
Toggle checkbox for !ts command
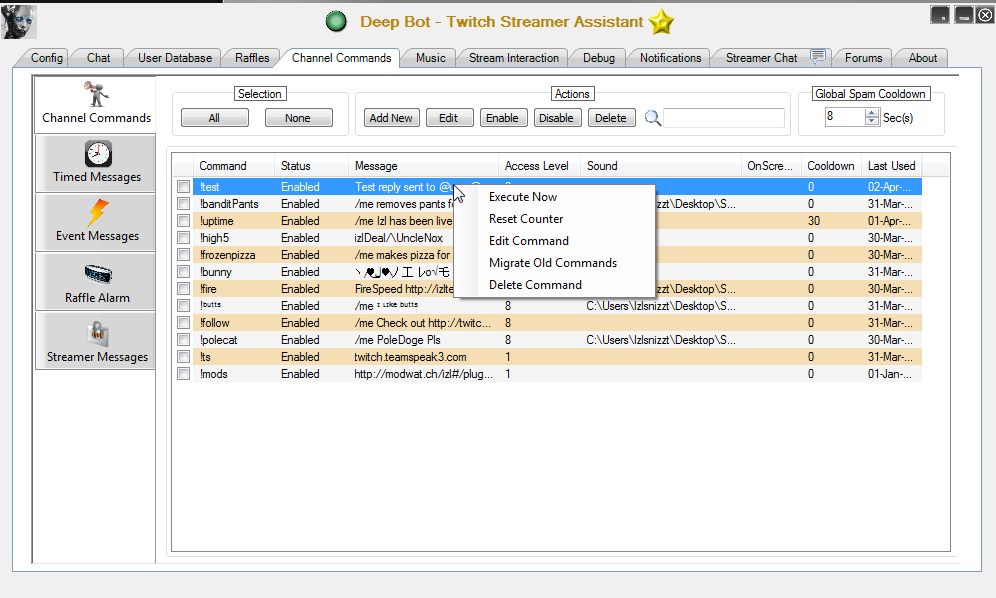tap(184, 357)
